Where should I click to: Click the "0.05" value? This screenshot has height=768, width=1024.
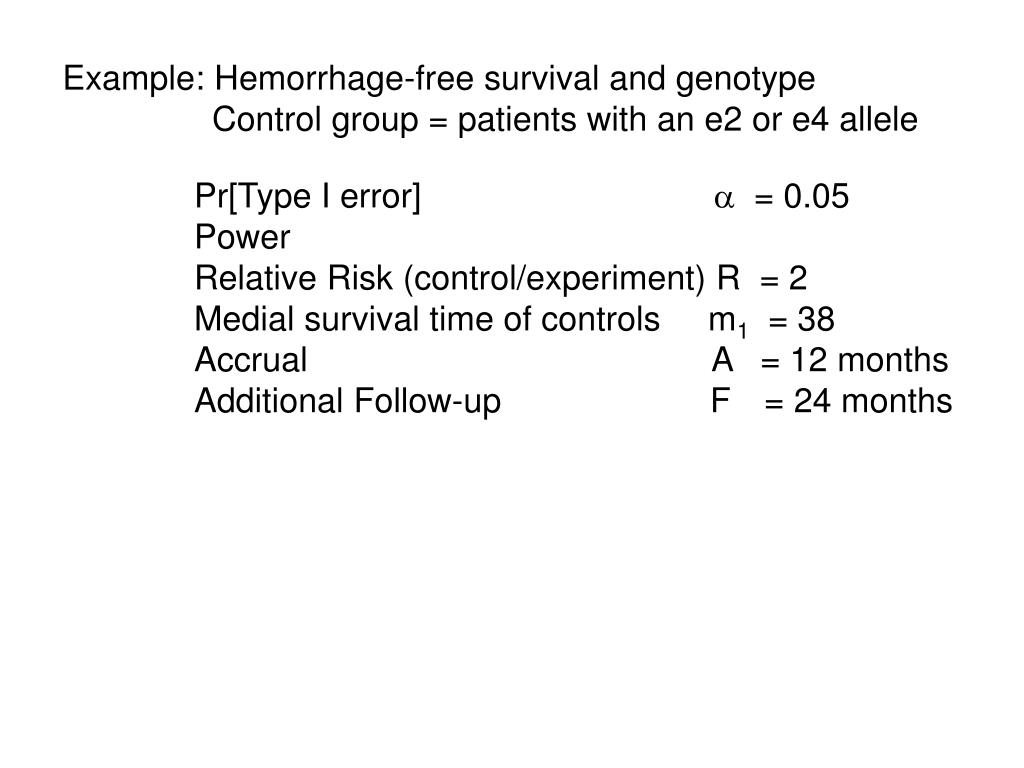tap(817, 198)
